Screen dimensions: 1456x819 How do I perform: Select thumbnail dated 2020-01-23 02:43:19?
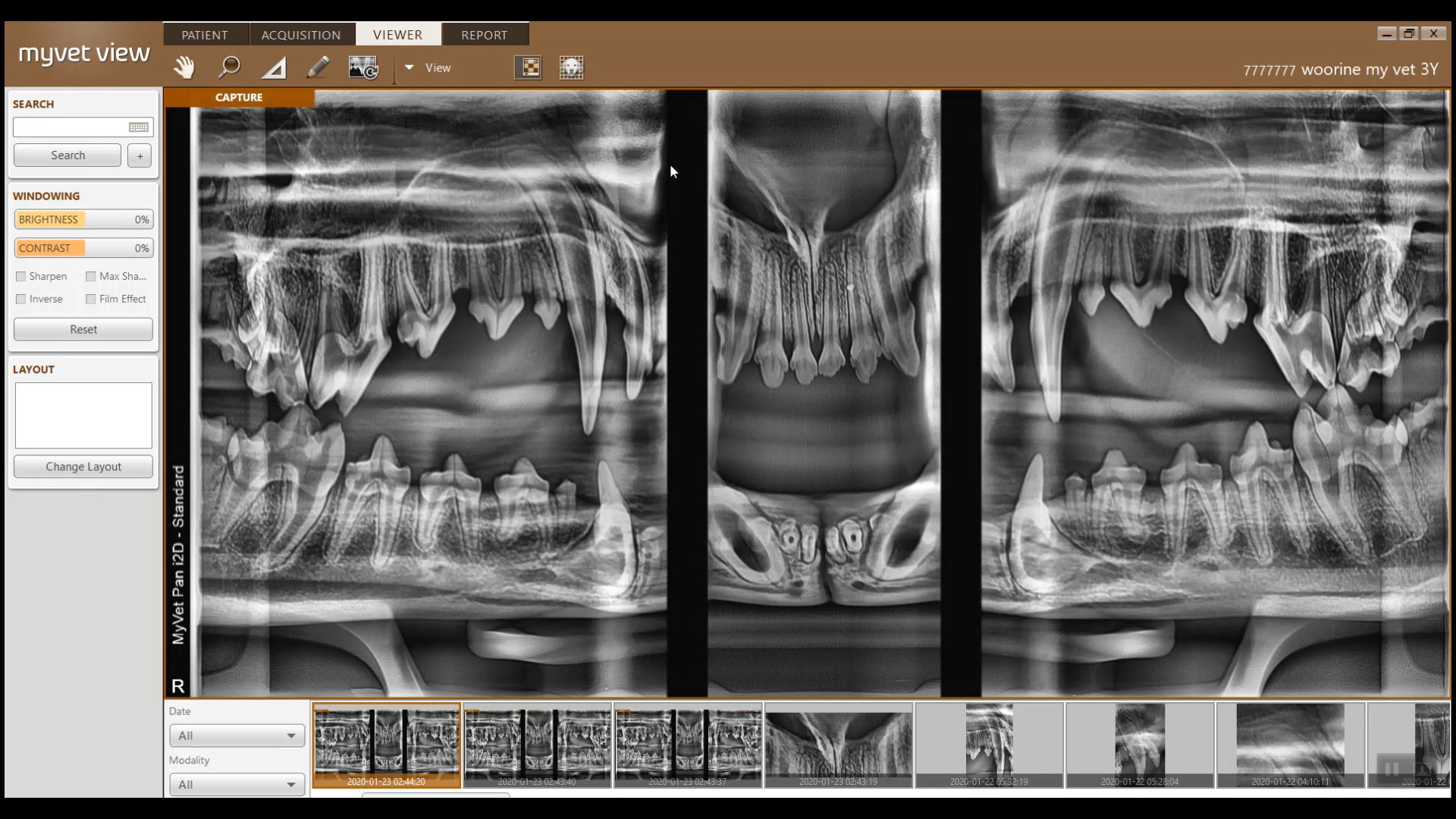pos(839,745)
